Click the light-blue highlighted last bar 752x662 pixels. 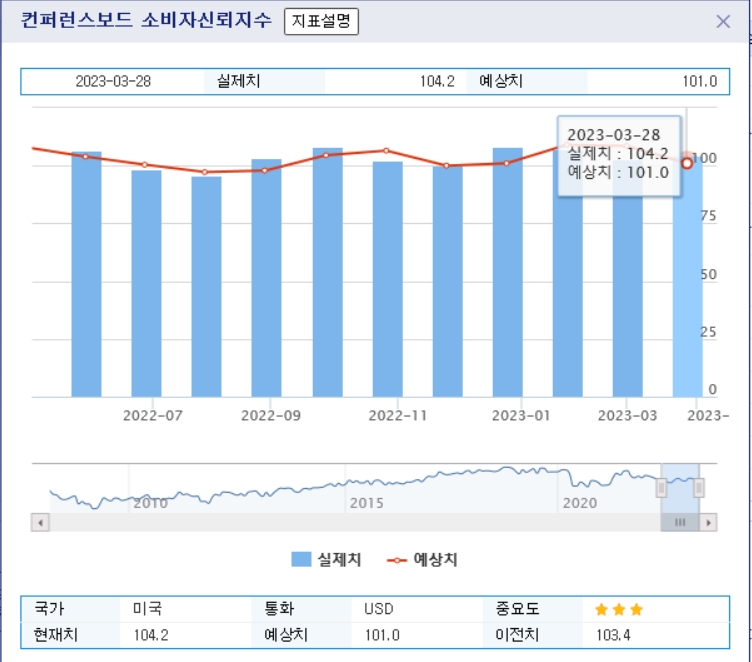687,276
